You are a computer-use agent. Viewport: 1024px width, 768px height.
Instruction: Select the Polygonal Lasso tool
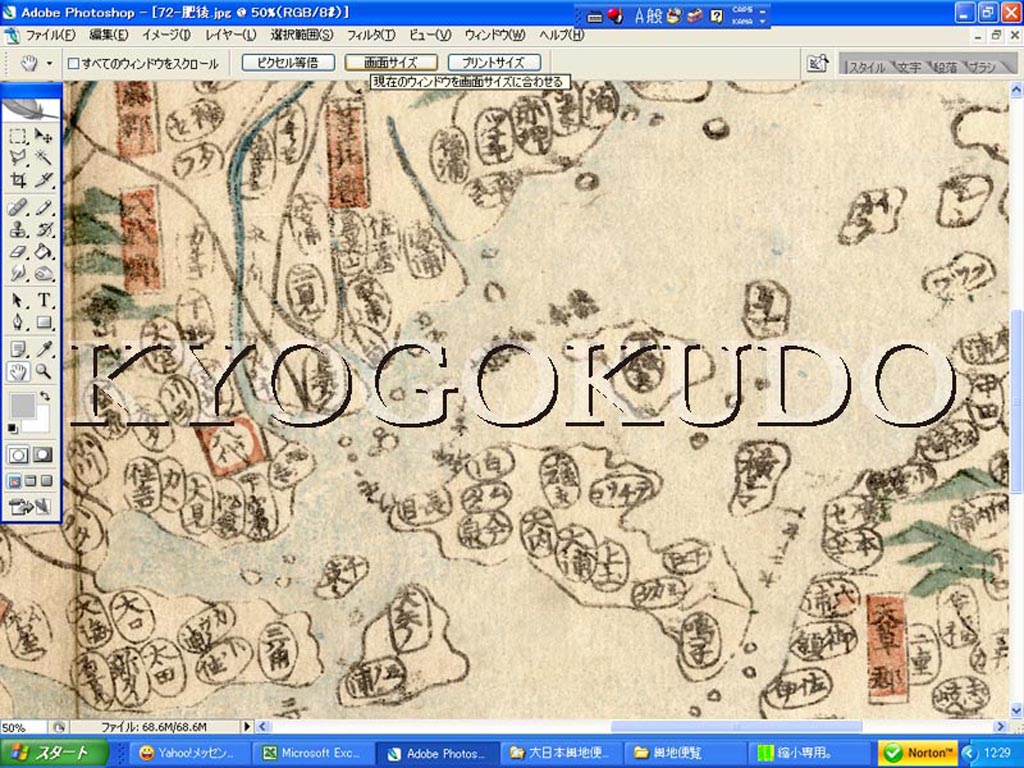[18, 157]
